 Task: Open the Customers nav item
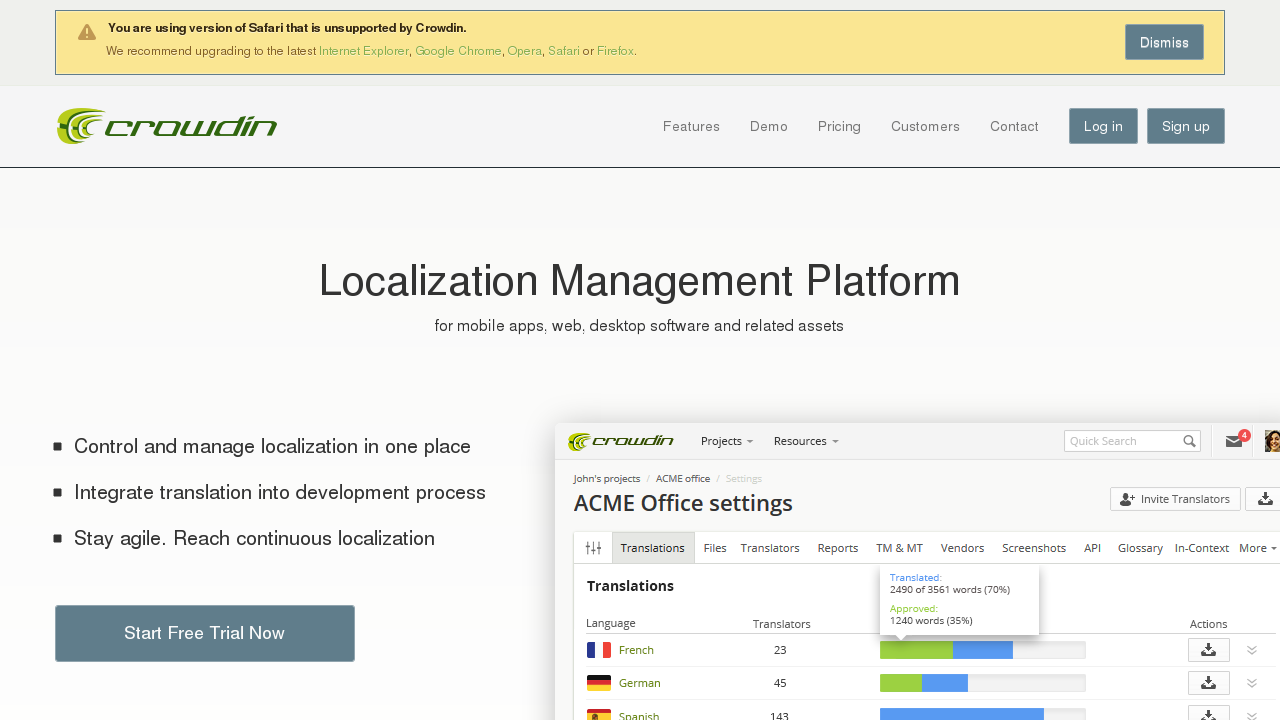[925, 126]
